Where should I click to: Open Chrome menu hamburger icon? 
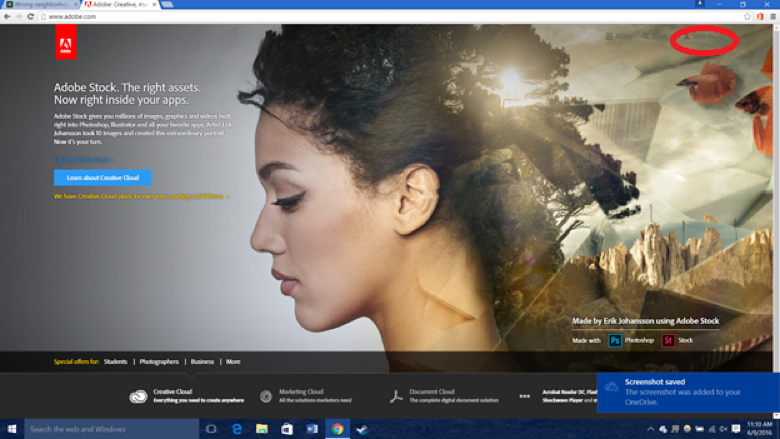(773, 16)
